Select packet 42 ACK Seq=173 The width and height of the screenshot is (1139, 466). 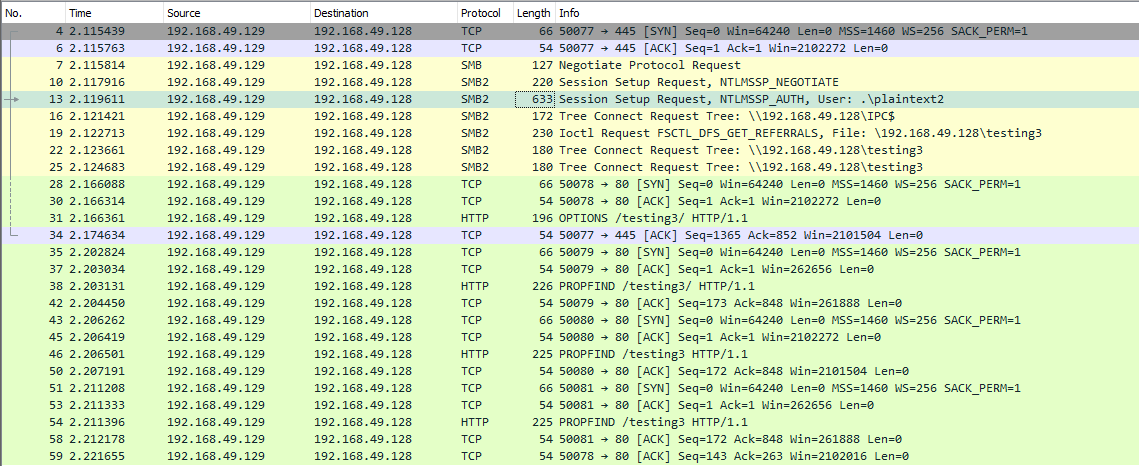tap(570, 303)
